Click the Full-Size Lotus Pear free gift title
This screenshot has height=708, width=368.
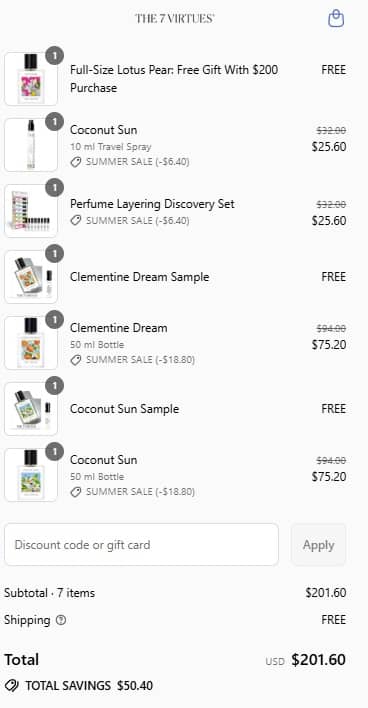point(174,79)
